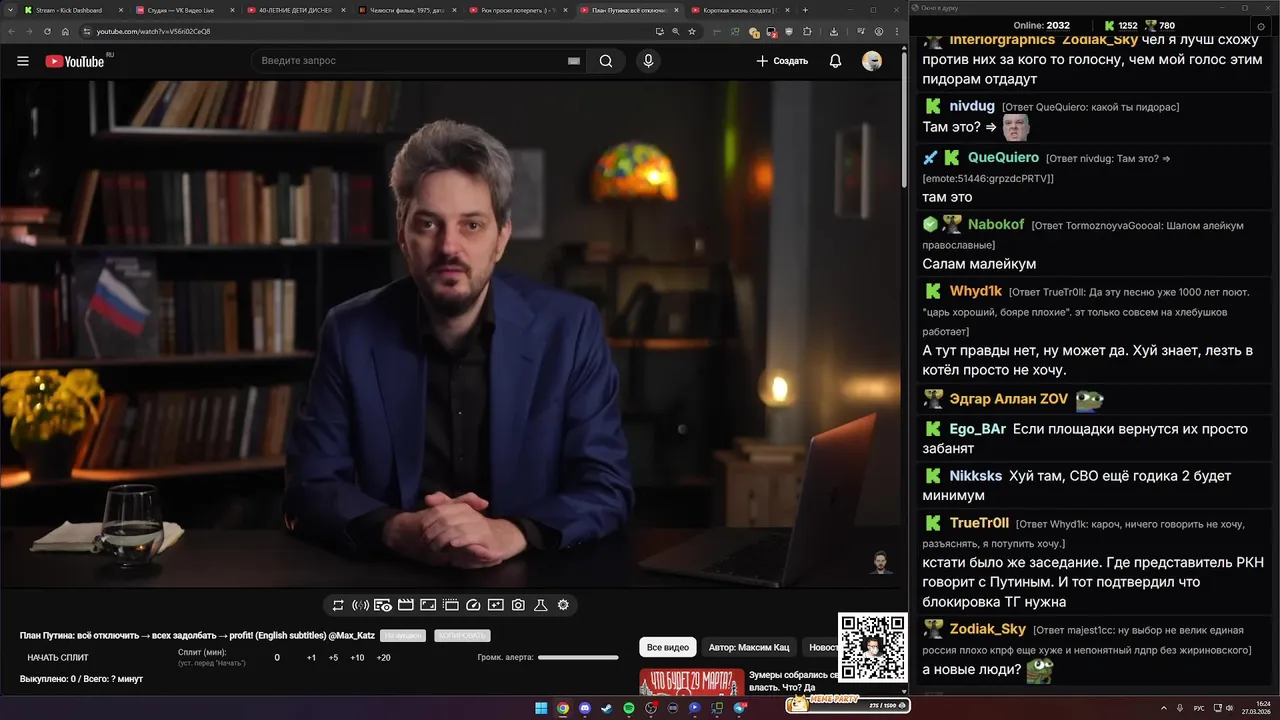Show hidden system tray icons chevron
Viewport: 1280px width, 720px height.
coord(1164,708)
